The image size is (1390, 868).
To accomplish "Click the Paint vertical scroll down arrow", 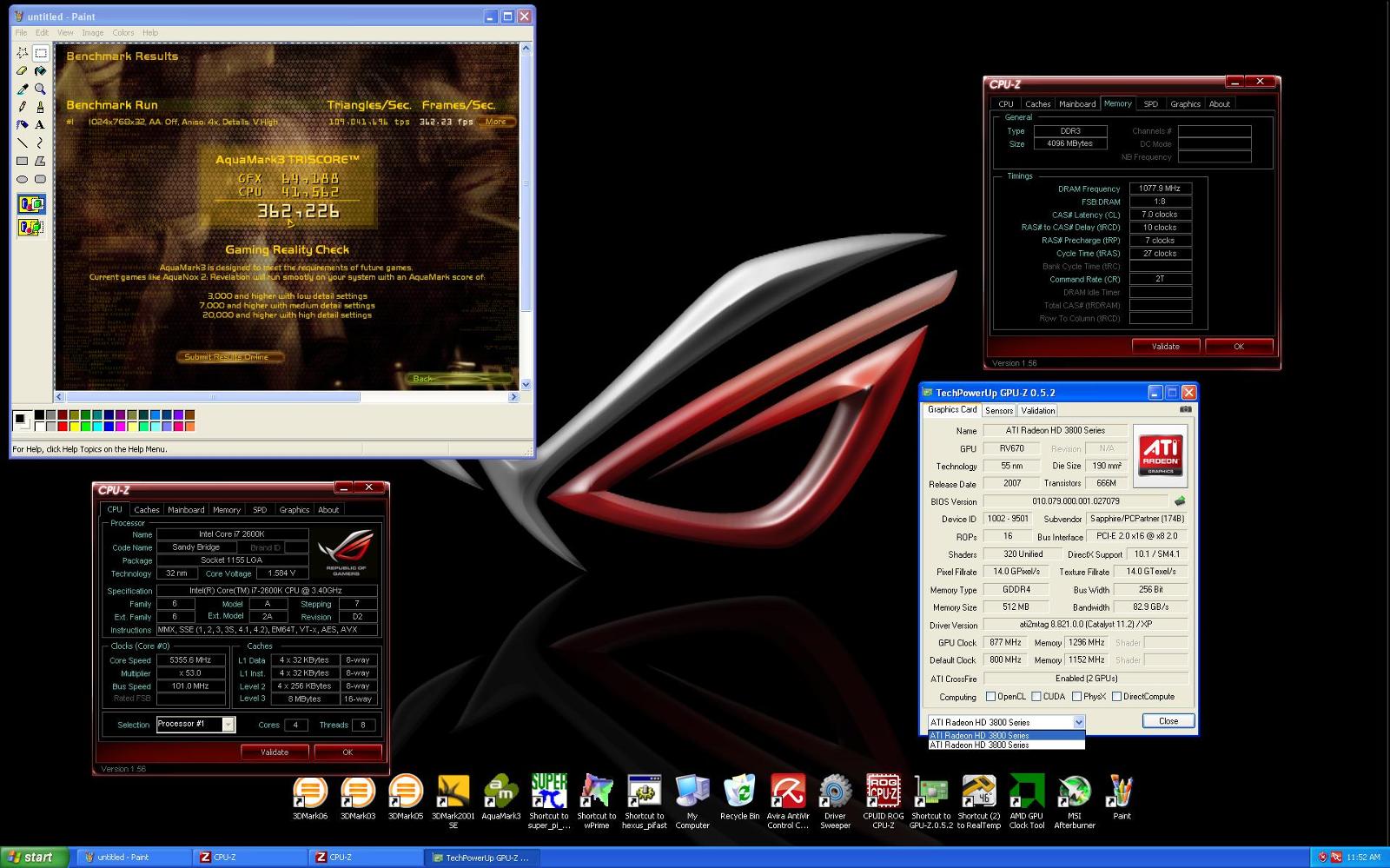I will point(526,384).
